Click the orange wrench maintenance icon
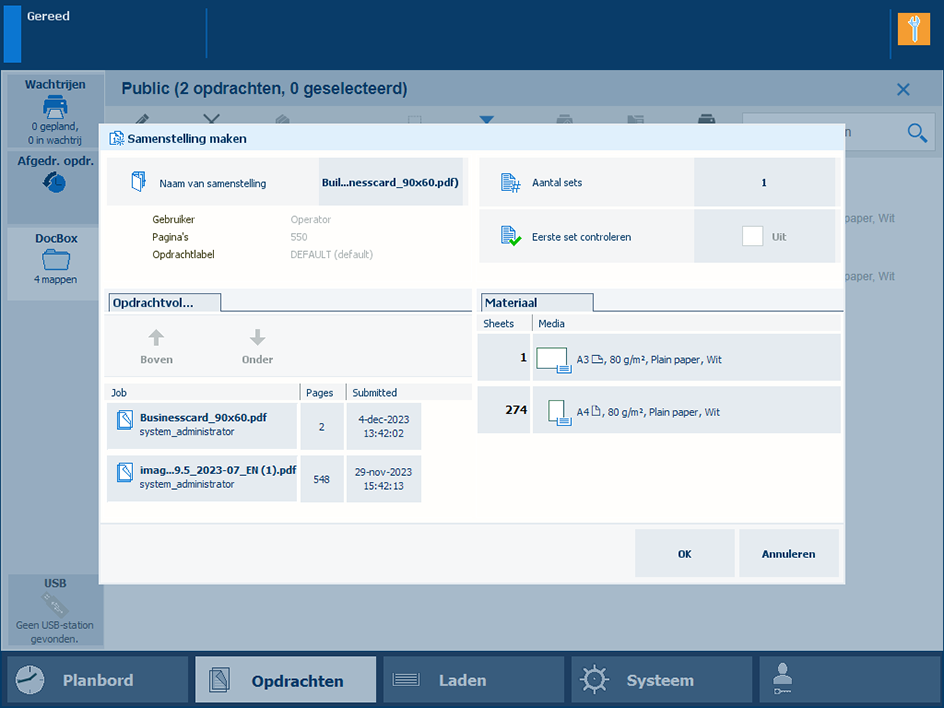The image size is (944, 708). coord(913,29)
